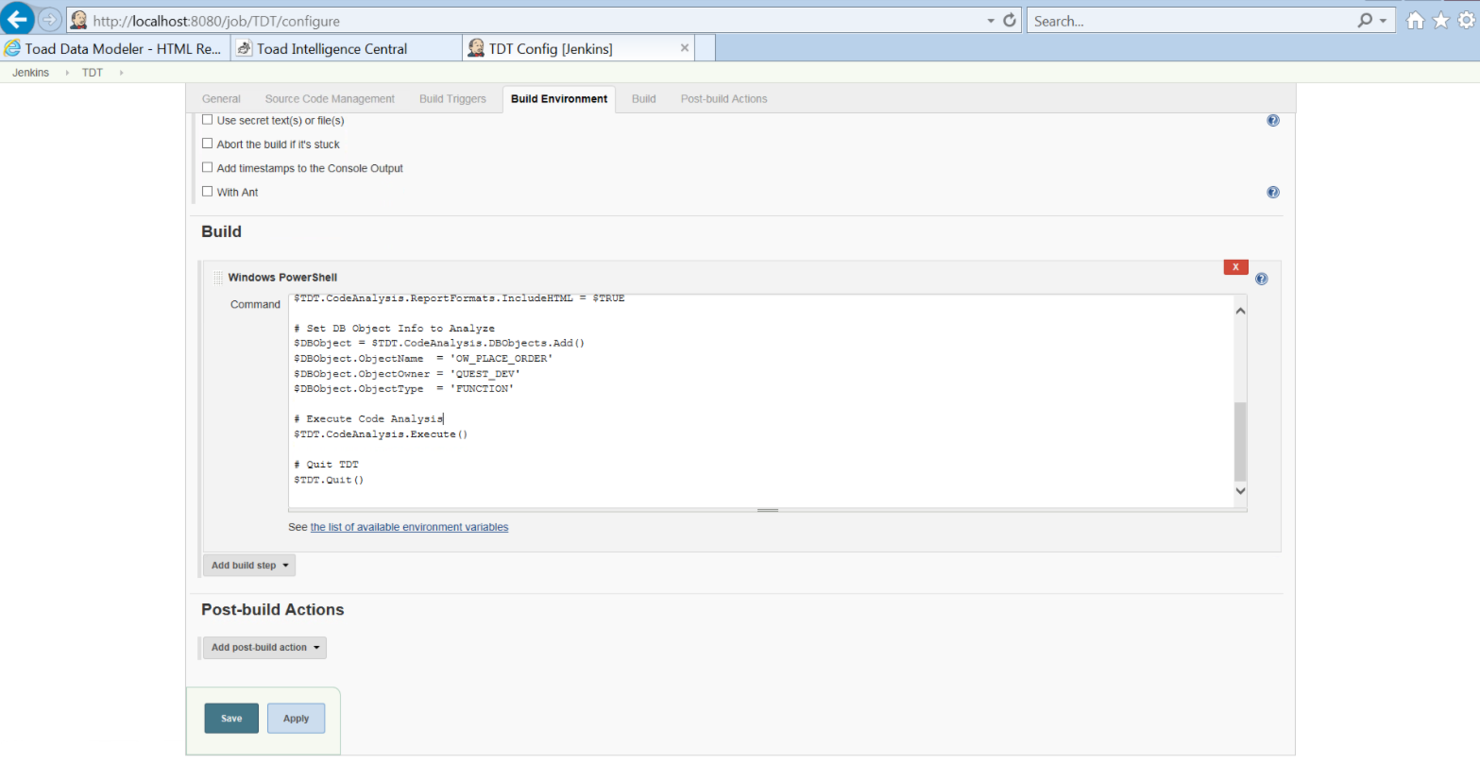
Task: Open browser Tools with the gear icon
Action: [x=1464, y=19]
